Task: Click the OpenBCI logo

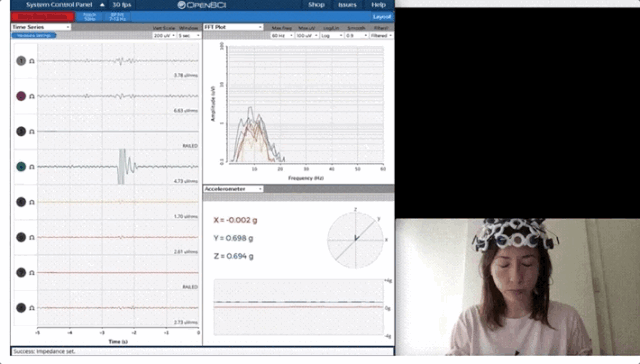Action: click(202, 5)
